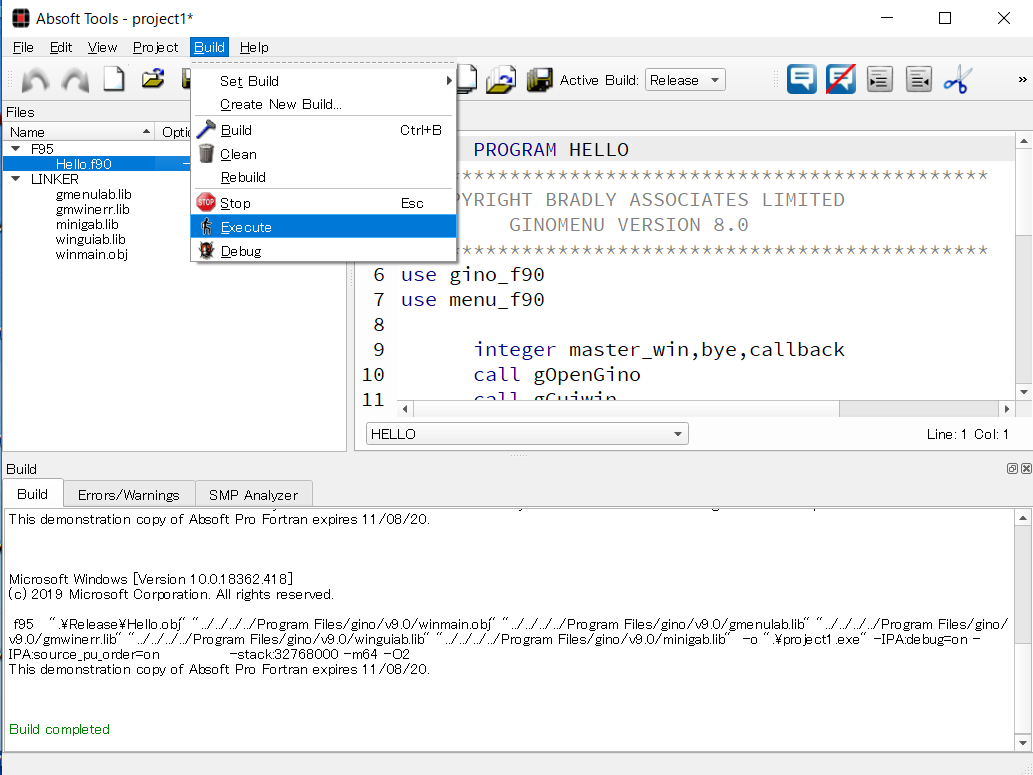Select winguiab.lib in the Files tree
This screenshot has height=775, width=1033.
90,240
